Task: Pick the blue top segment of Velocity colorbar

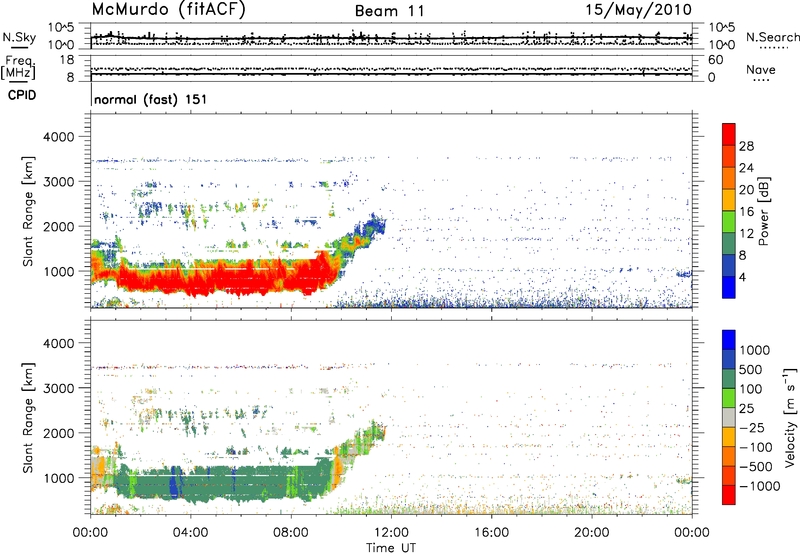Action: (x=729, y=340)
